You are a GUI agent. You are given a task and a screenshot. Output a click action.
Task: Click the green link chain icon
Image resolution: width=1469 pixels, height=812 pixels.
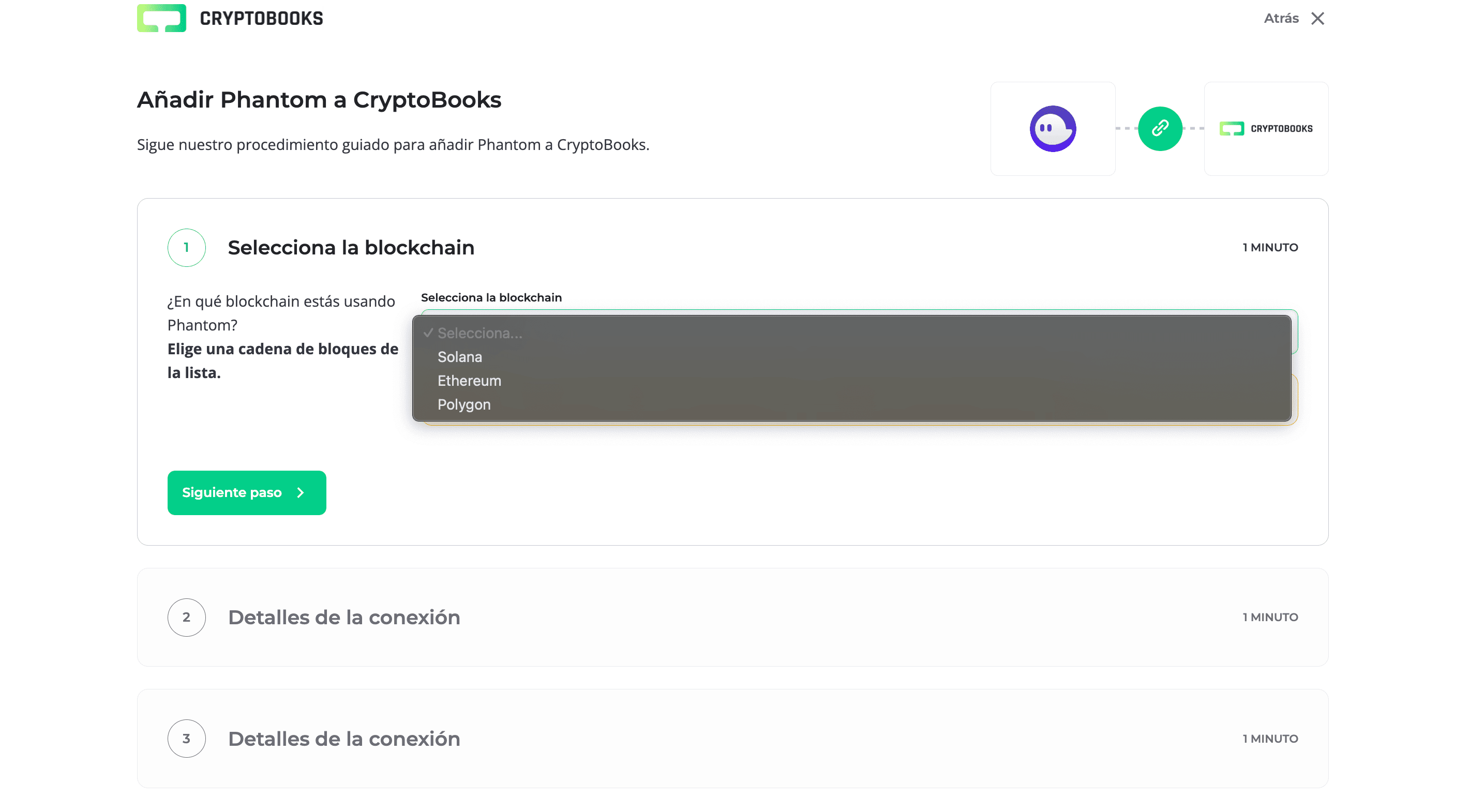(x=1159, y=128)
